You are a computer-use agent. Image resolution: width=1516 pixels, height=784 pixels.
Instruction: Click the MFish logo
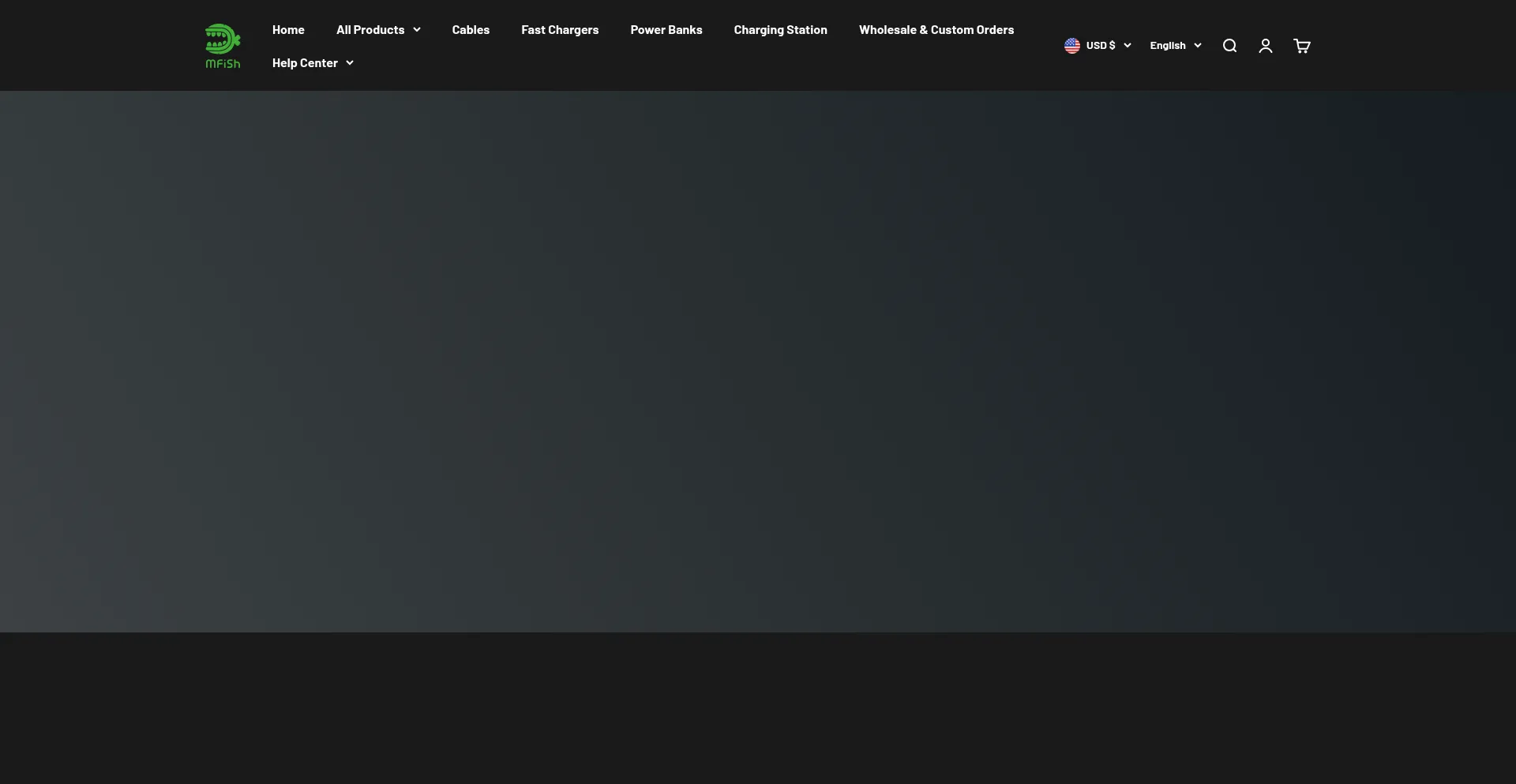(223, 46)
